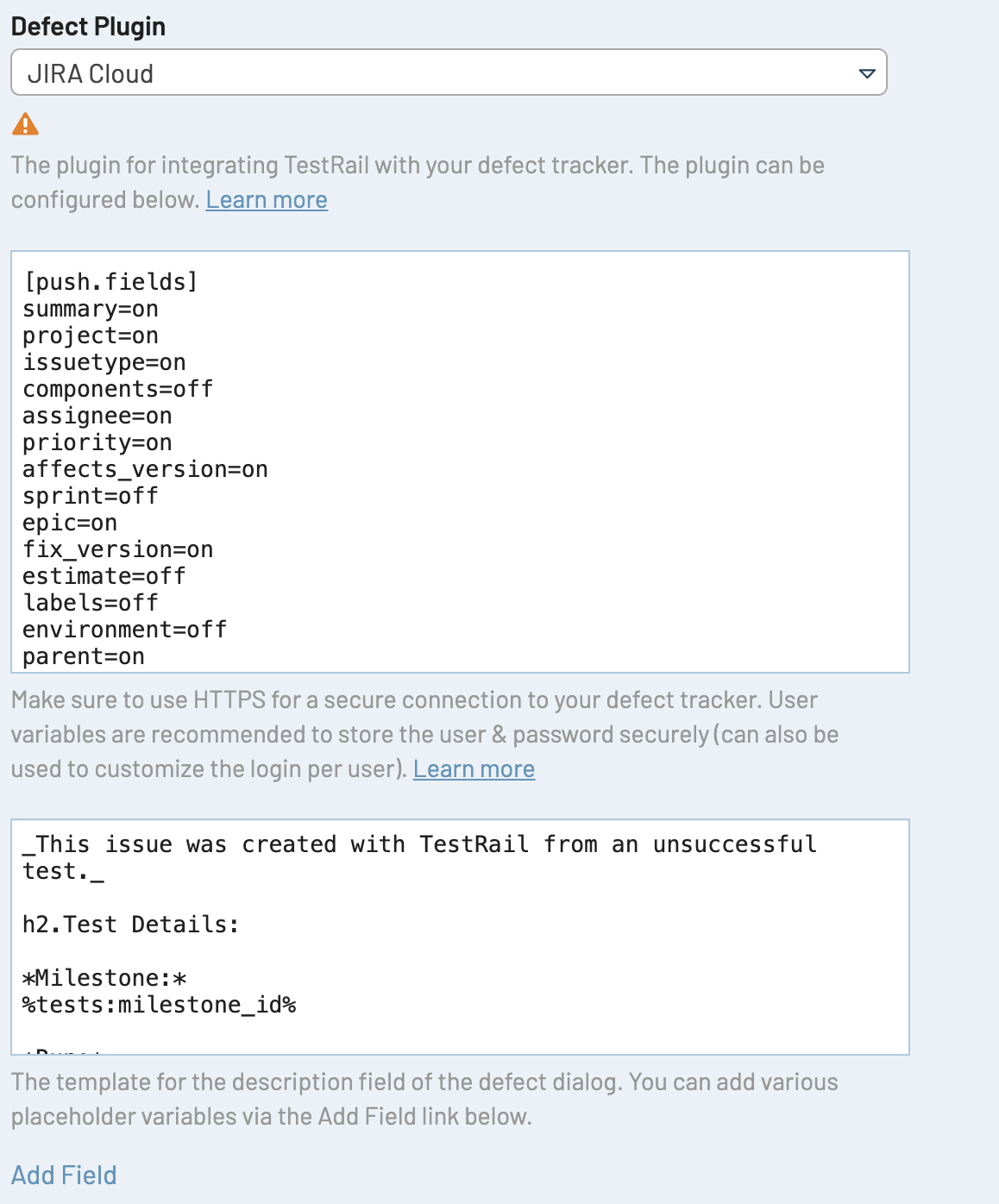Click the issuetype=on configuration line

[x=104, y=362]
